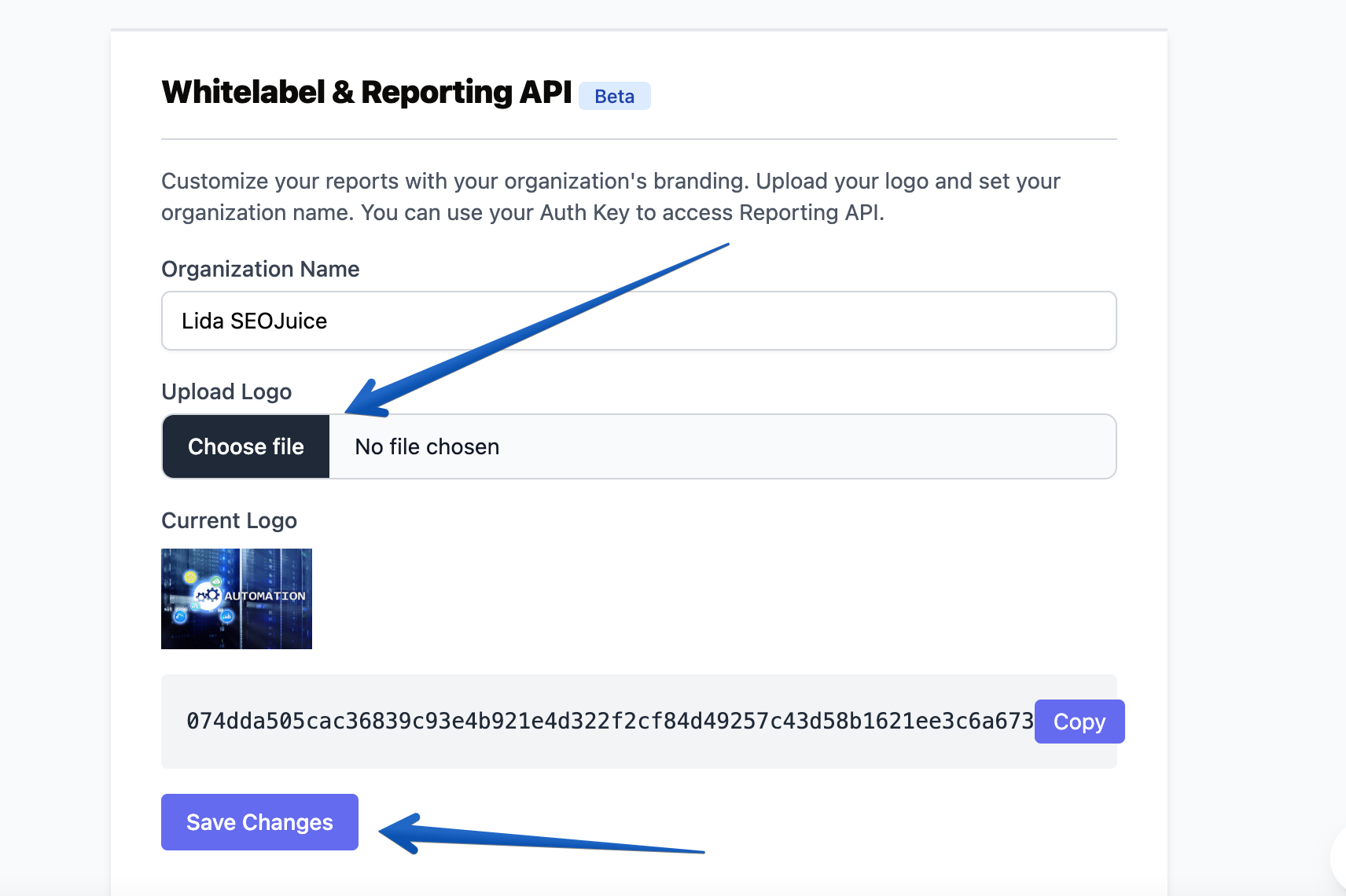Click the AUTOMATION text inside the logo image
The height and width of the screenshot is (896, 1346).
click(263, 596)
